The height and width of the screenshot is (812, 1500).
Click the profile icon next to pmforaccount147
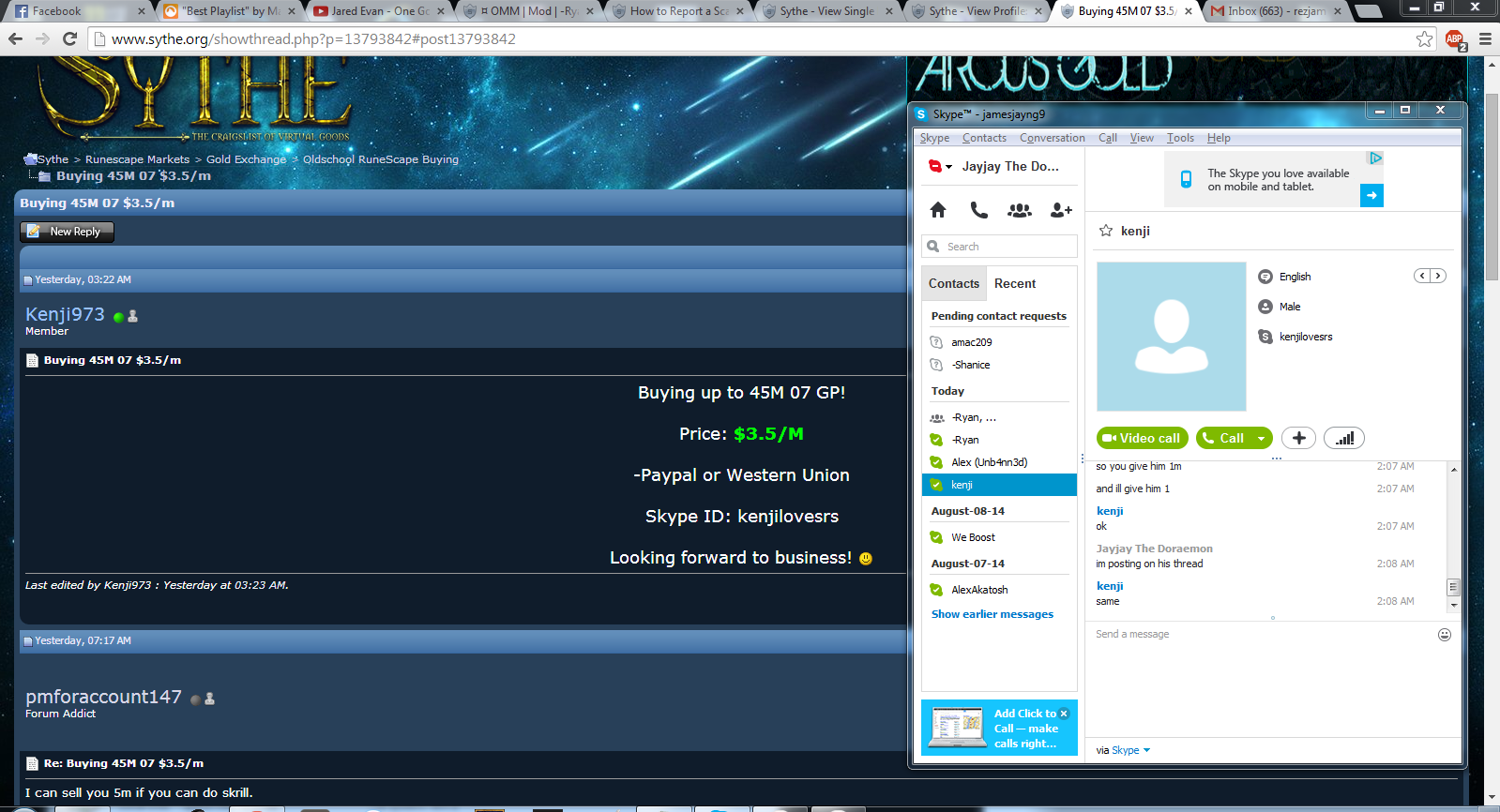[209, 699]
